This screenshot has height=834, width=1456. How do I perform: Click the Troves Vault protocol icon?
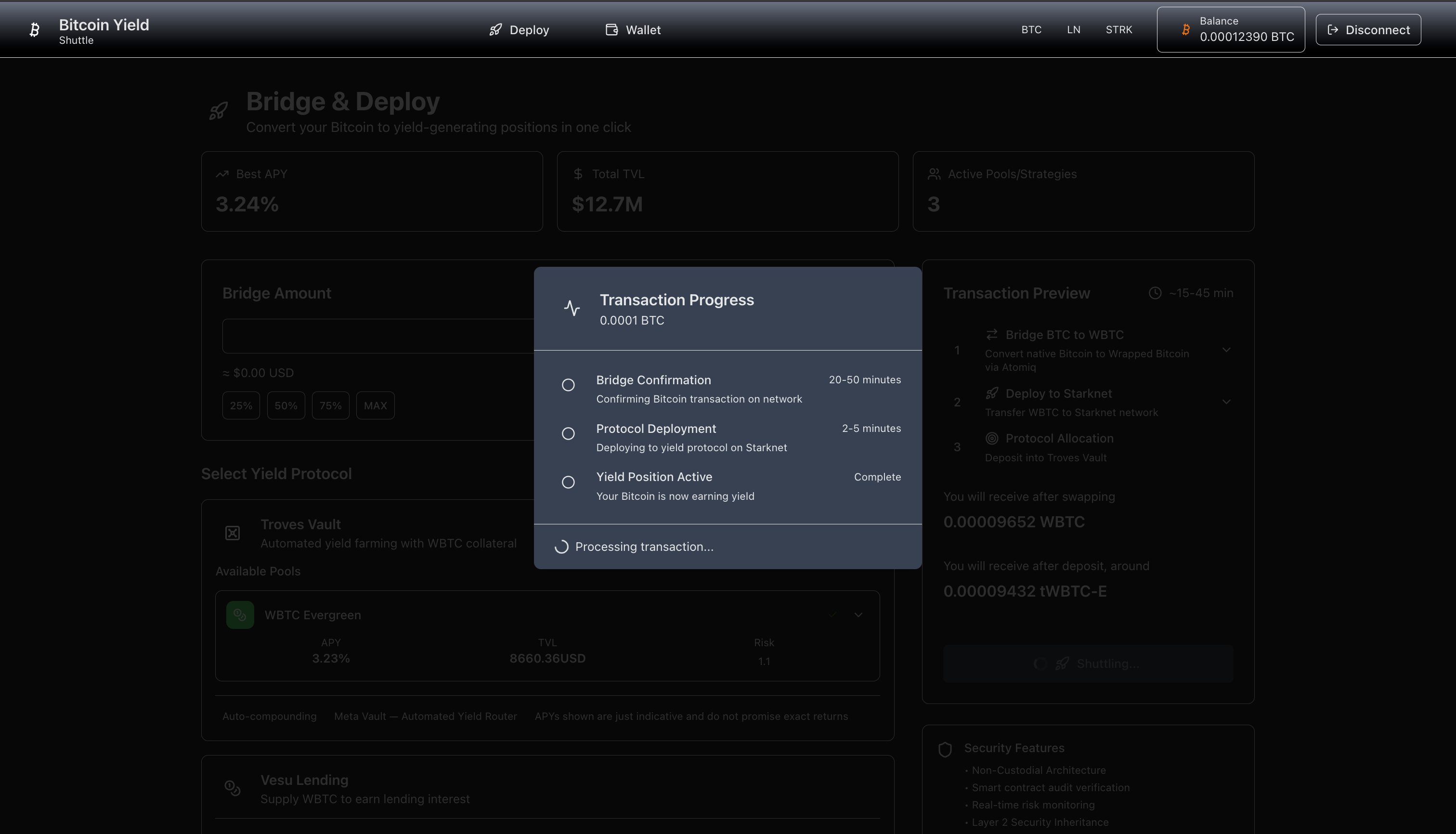click(x=233, y=533)
